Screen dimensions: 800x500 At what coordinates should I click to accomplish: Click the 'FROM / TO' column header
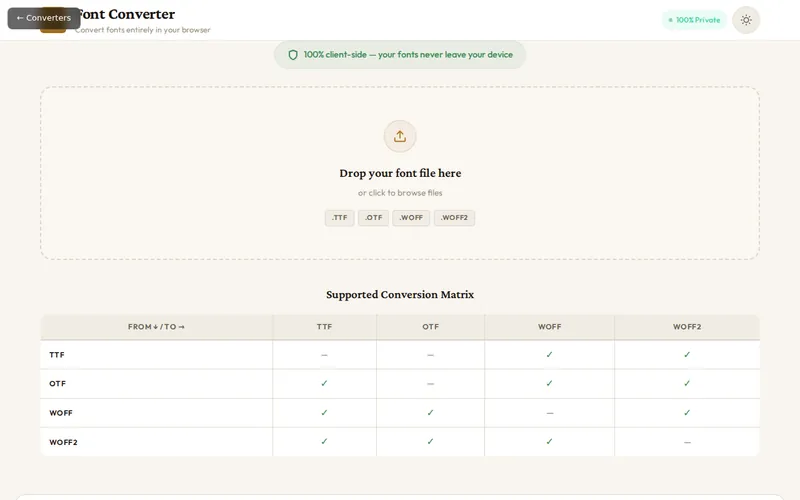tap(156, 327)
